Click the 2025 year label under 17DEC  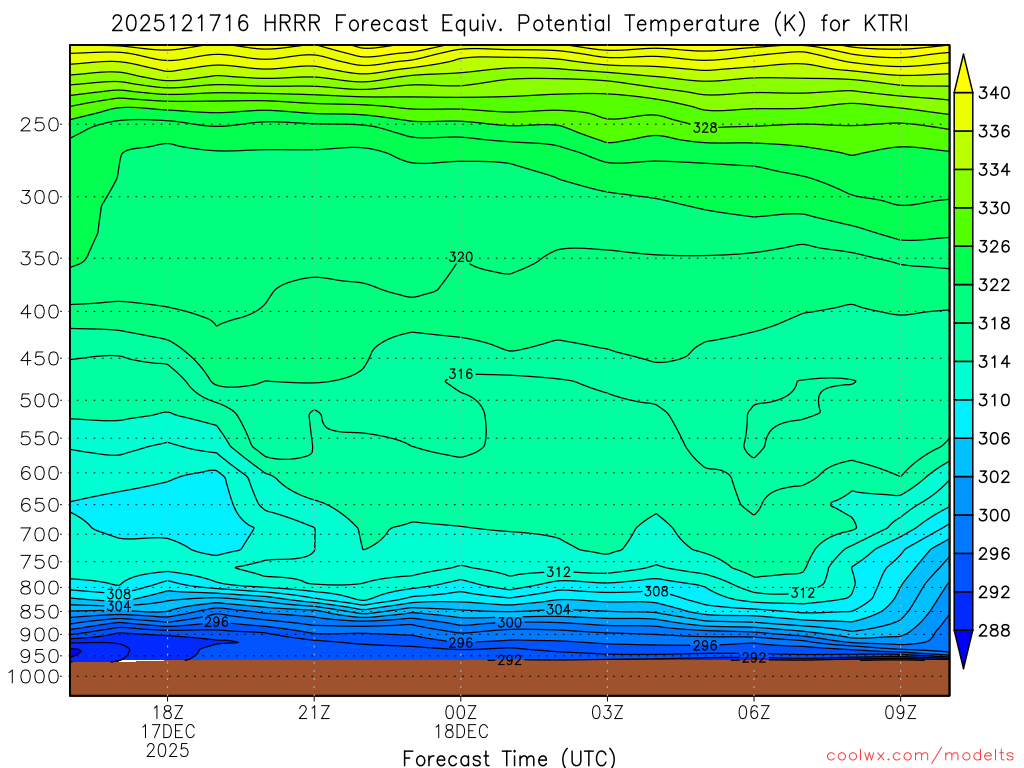pos(168,750)
